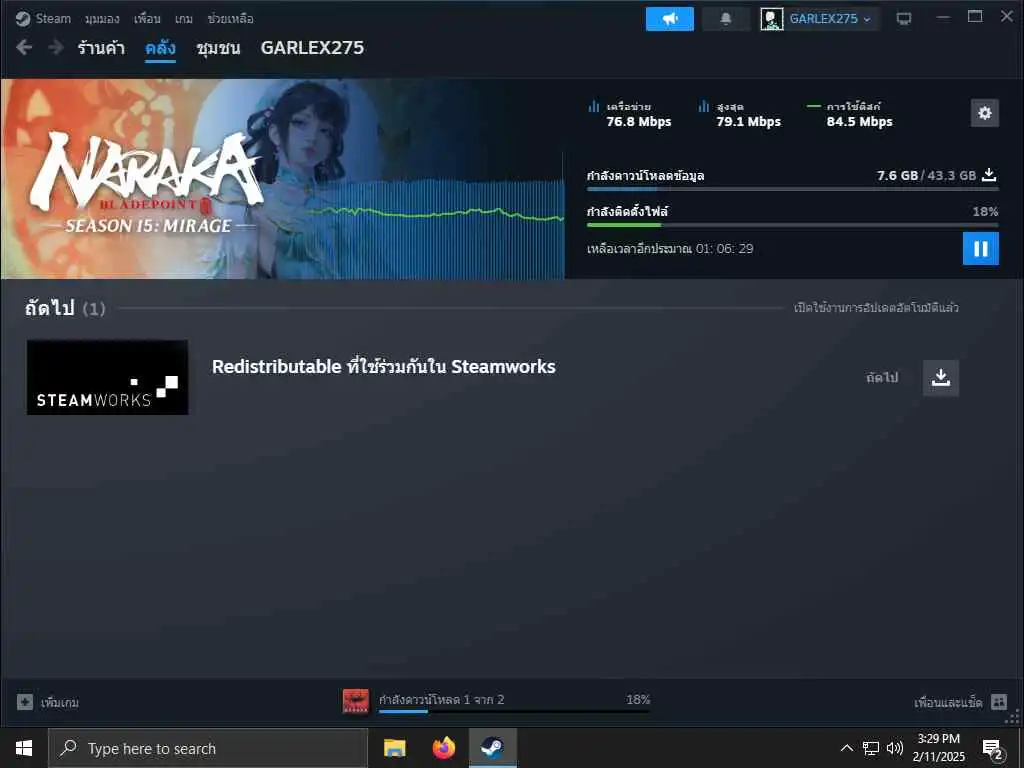Open the ช่วยเหลือ menu

(230, 19)
